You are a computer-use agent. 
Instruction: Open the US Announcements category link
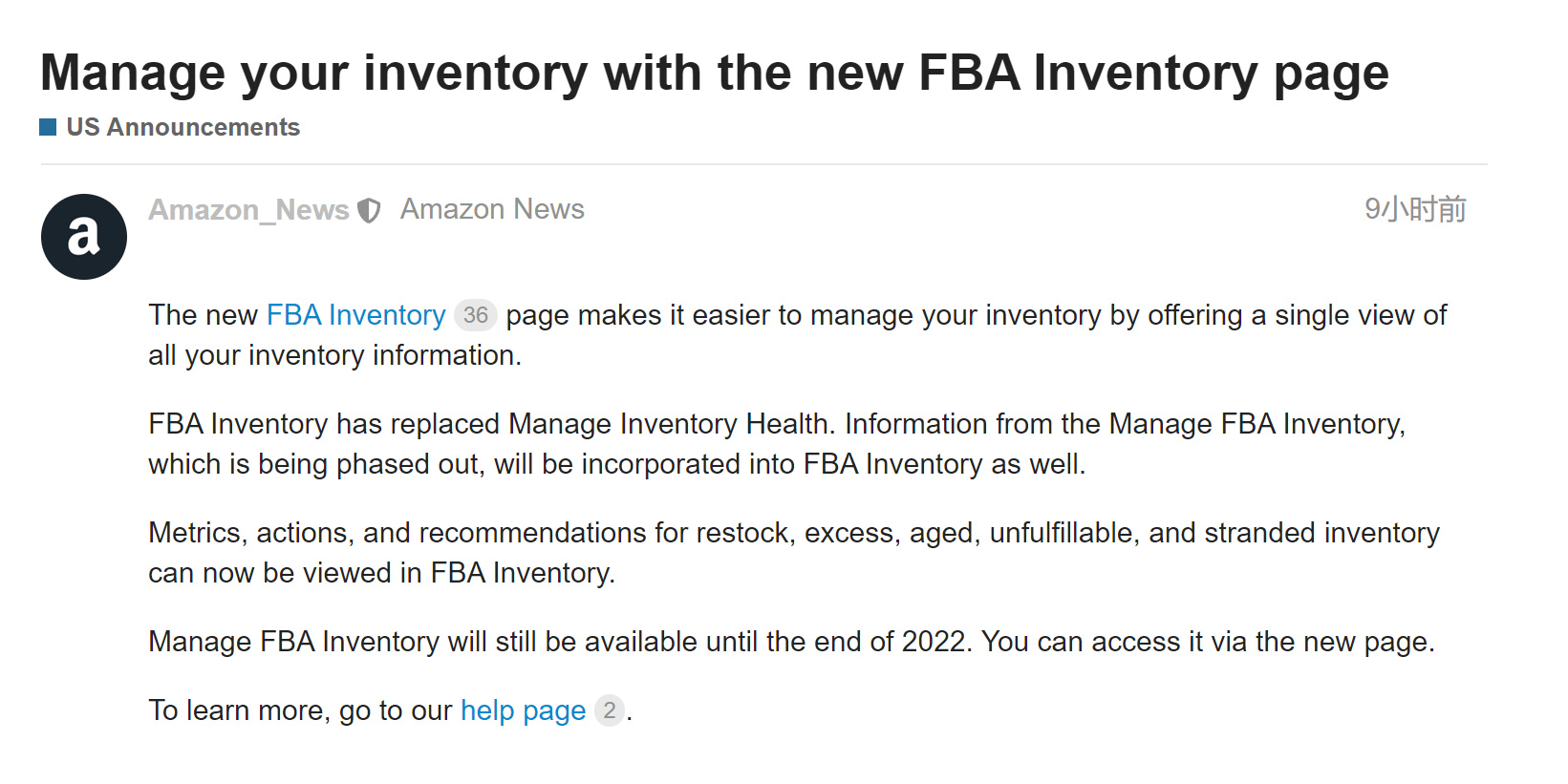point(183,127)
